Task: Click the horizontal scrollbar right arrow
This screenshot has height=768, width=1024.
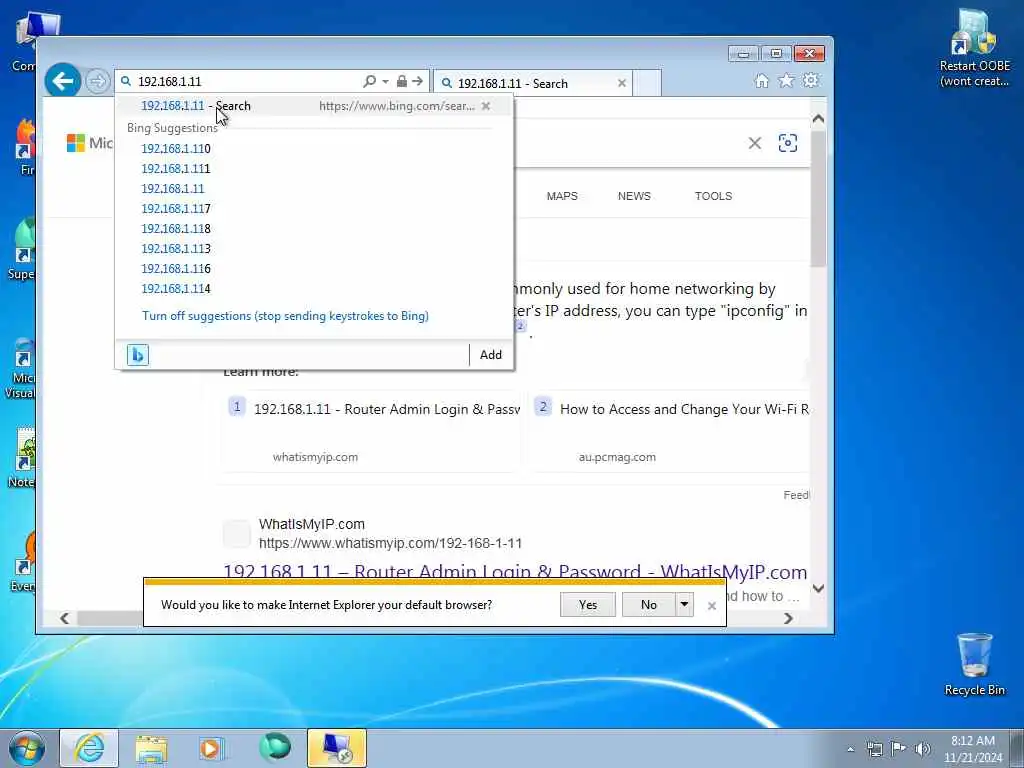Action: 788,618
